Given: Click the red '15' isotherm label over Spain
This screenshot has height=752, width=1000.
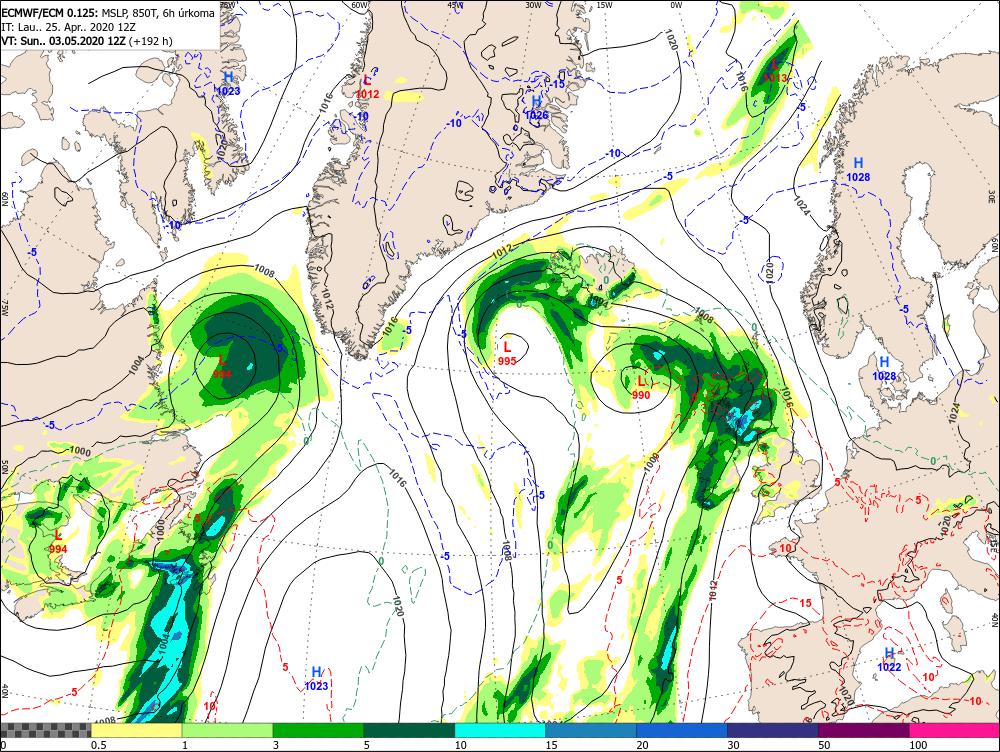Looking at the screenshot, I should (x=805, y=603).
